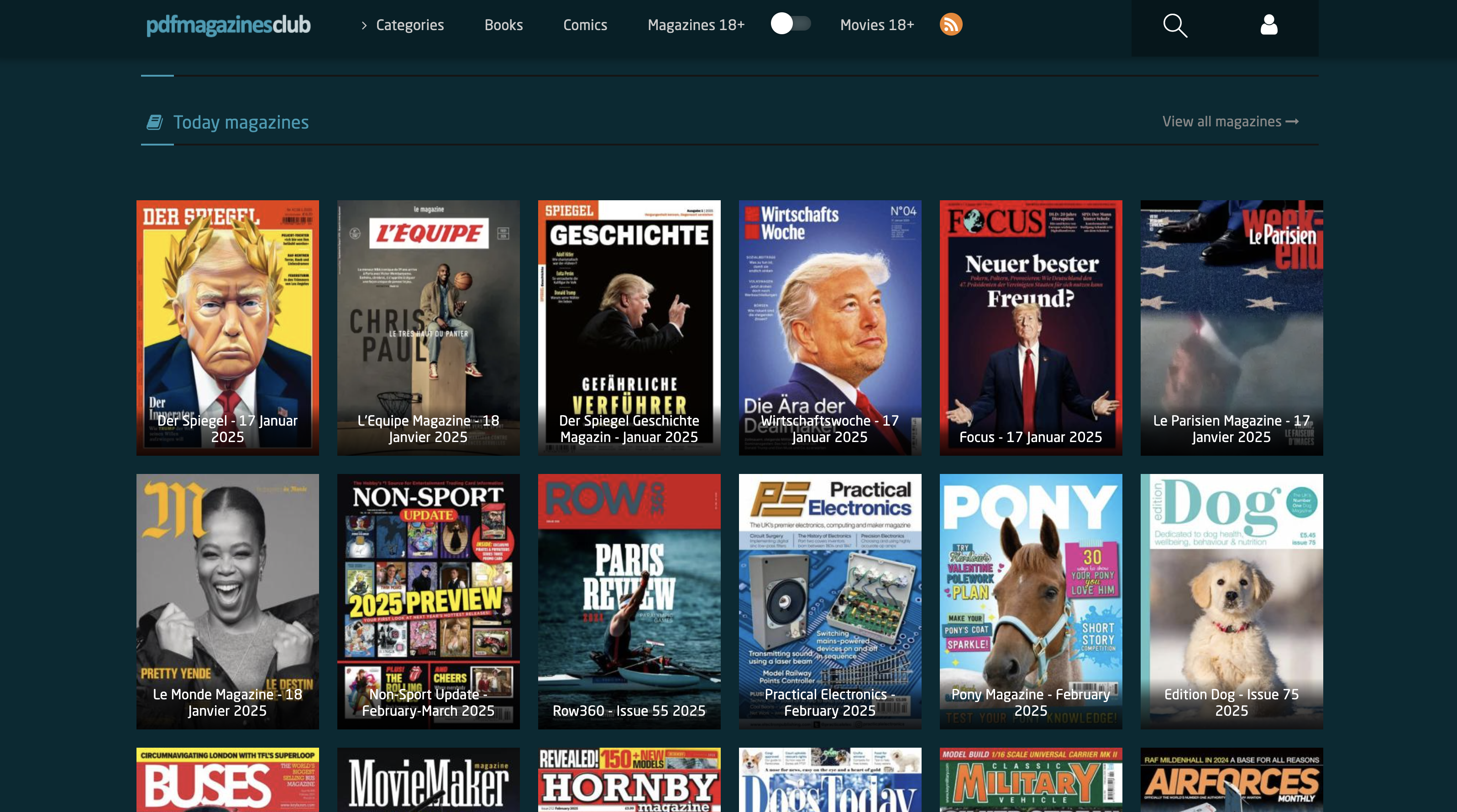Screen dimensions: 1457x812
Task: Follow the View all magazines link
Action: point(1230,122)
